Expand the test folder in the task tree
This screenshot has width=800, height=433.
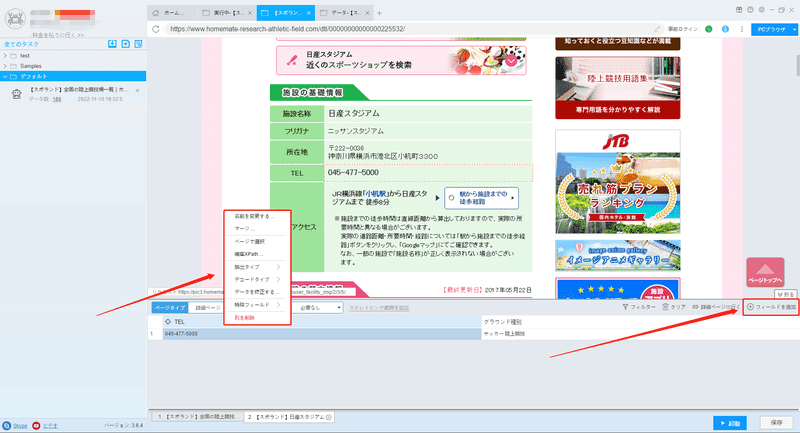5,56
